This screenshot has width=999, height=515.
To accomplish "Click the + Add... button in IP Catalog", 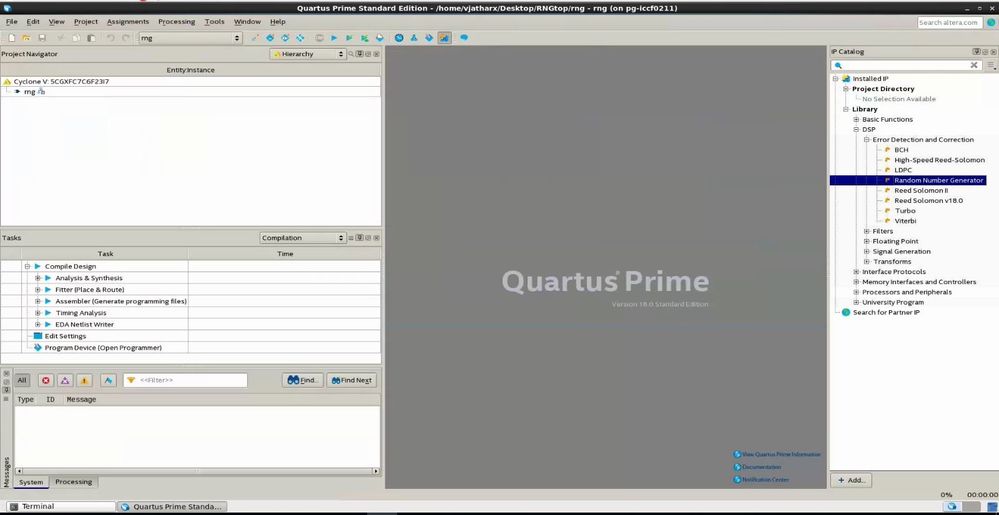I will click(x=851, y=480).
